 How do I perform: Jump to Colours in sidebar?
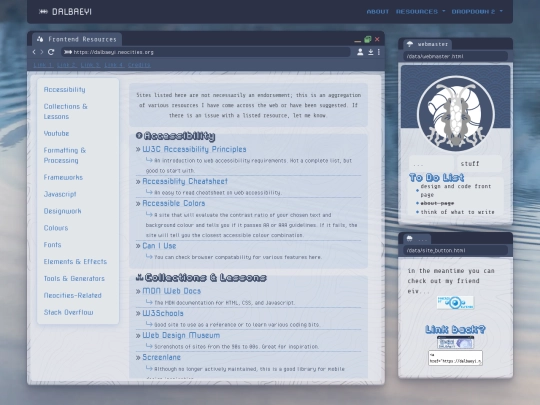pyautogui.click(x=56, y=228)
